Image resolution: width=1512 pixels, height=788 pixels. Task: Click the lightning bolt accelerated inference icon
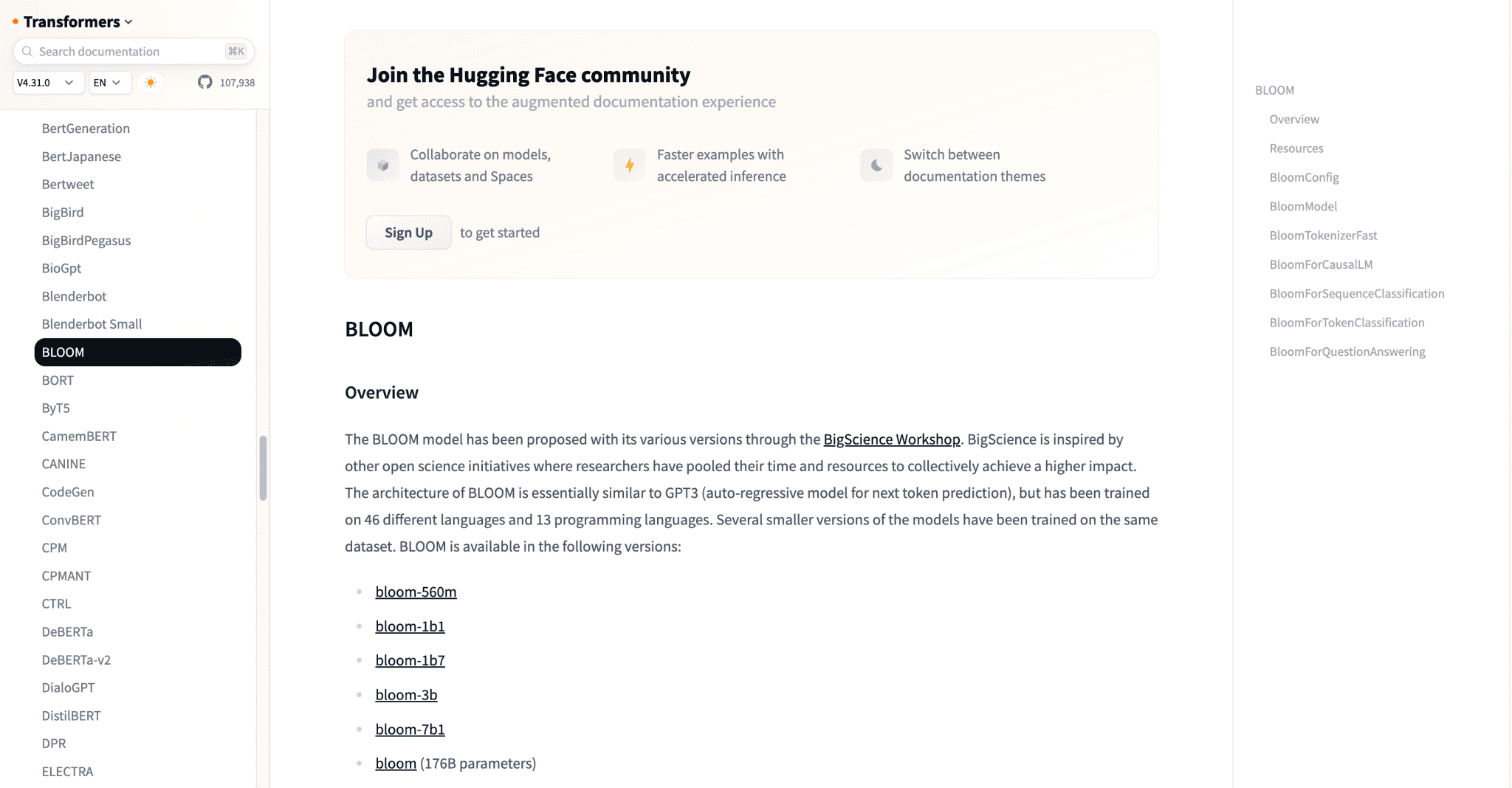click(x=630, y=165)
